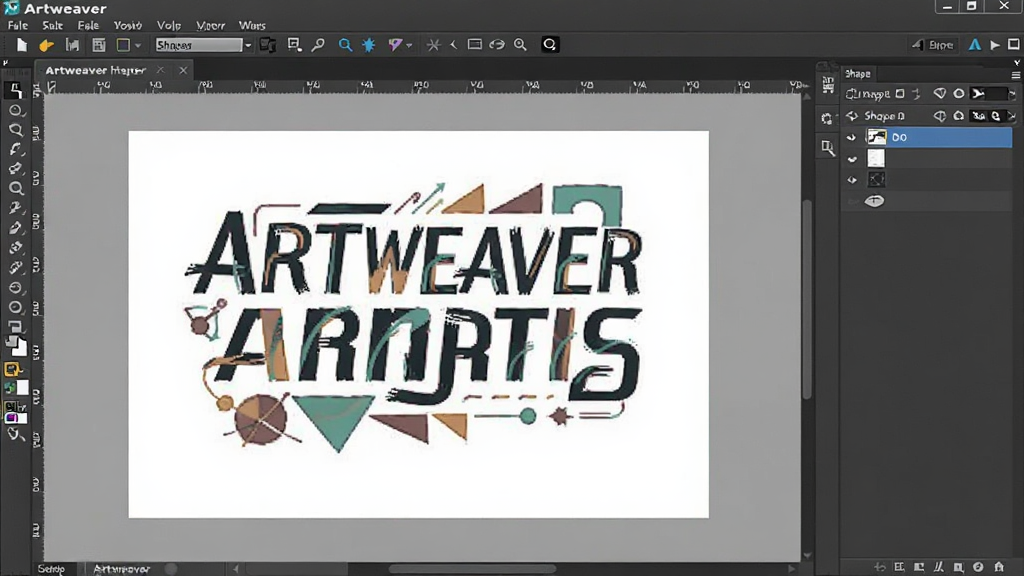Open the Wars menu
The width and height of the screenshot is (1024, 576).
(x=252, y=25)
